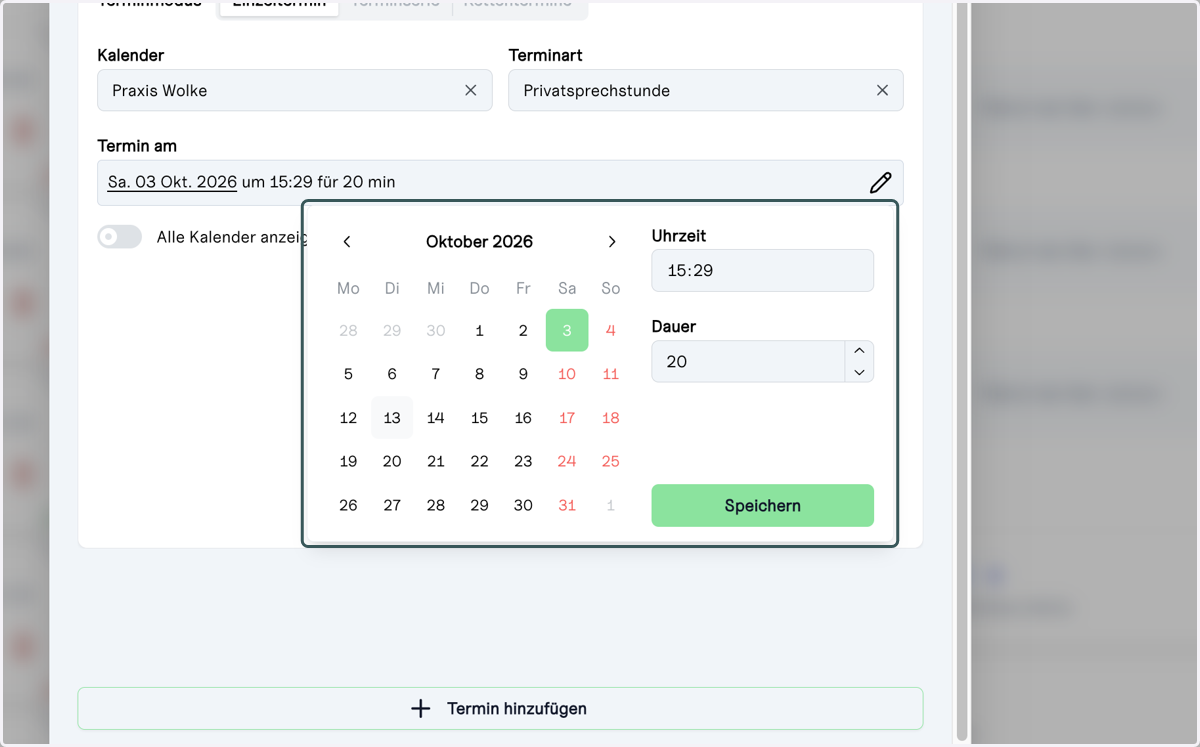Choose day 19 in the calendar

click(348, 461)
